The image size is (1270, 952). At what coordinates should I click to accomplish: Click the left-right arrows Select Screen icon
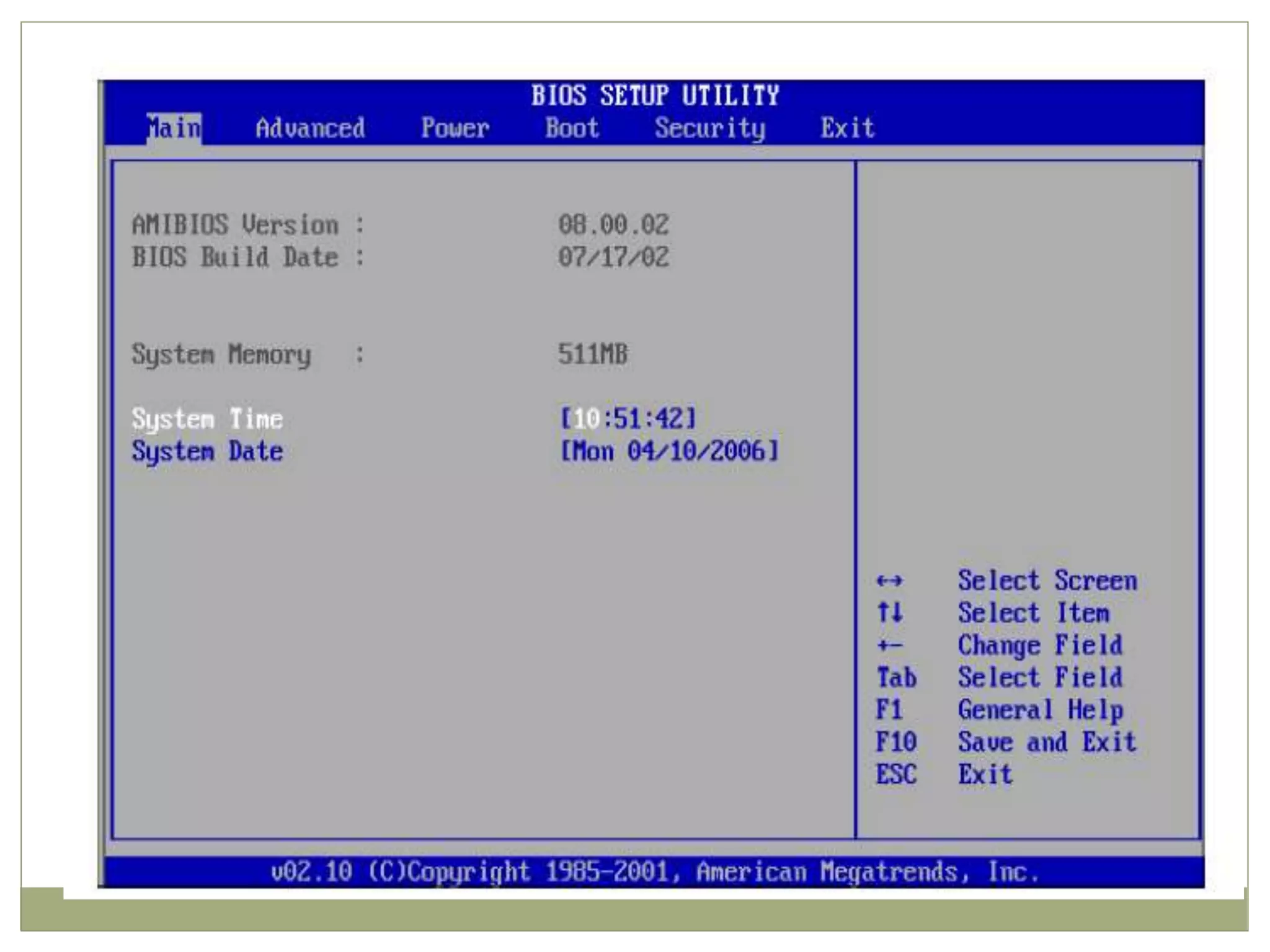tap(889, 581)
